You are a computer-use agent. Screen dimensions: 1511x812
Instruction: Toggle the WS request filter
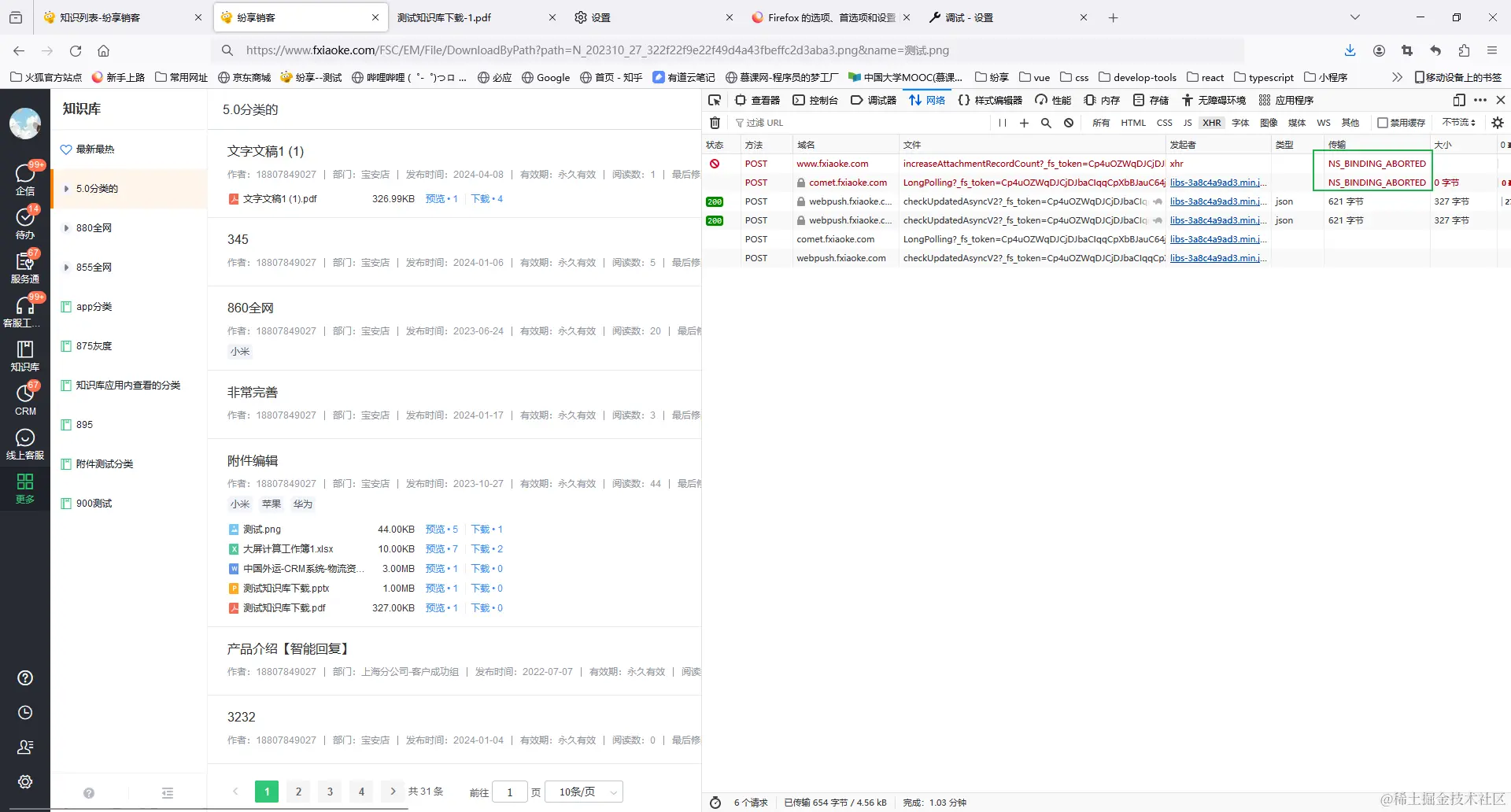click(1324, 123)
